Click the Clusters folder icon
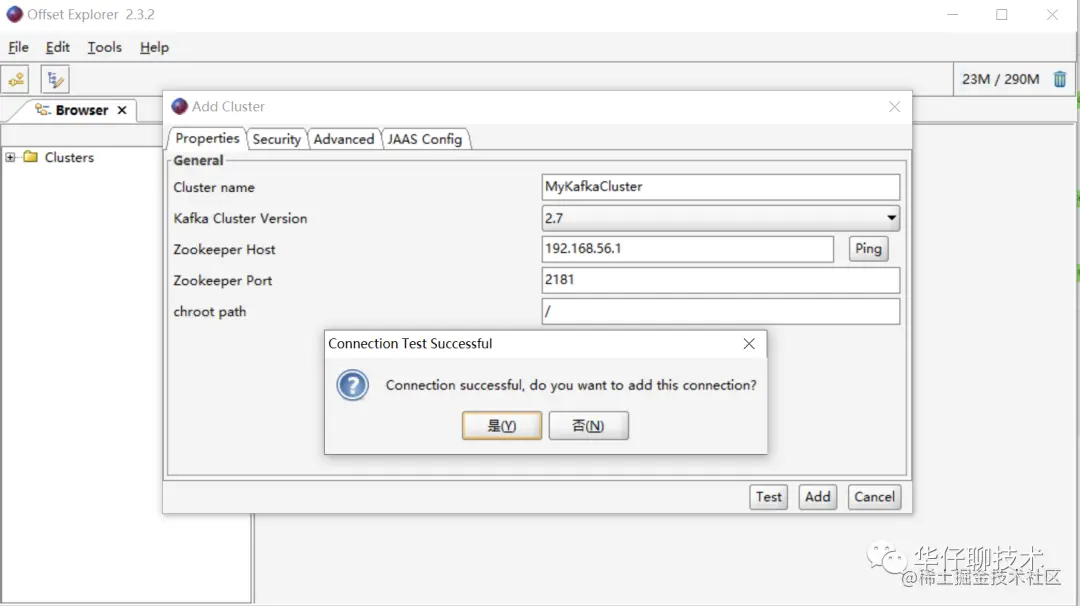 coord(30,157)
